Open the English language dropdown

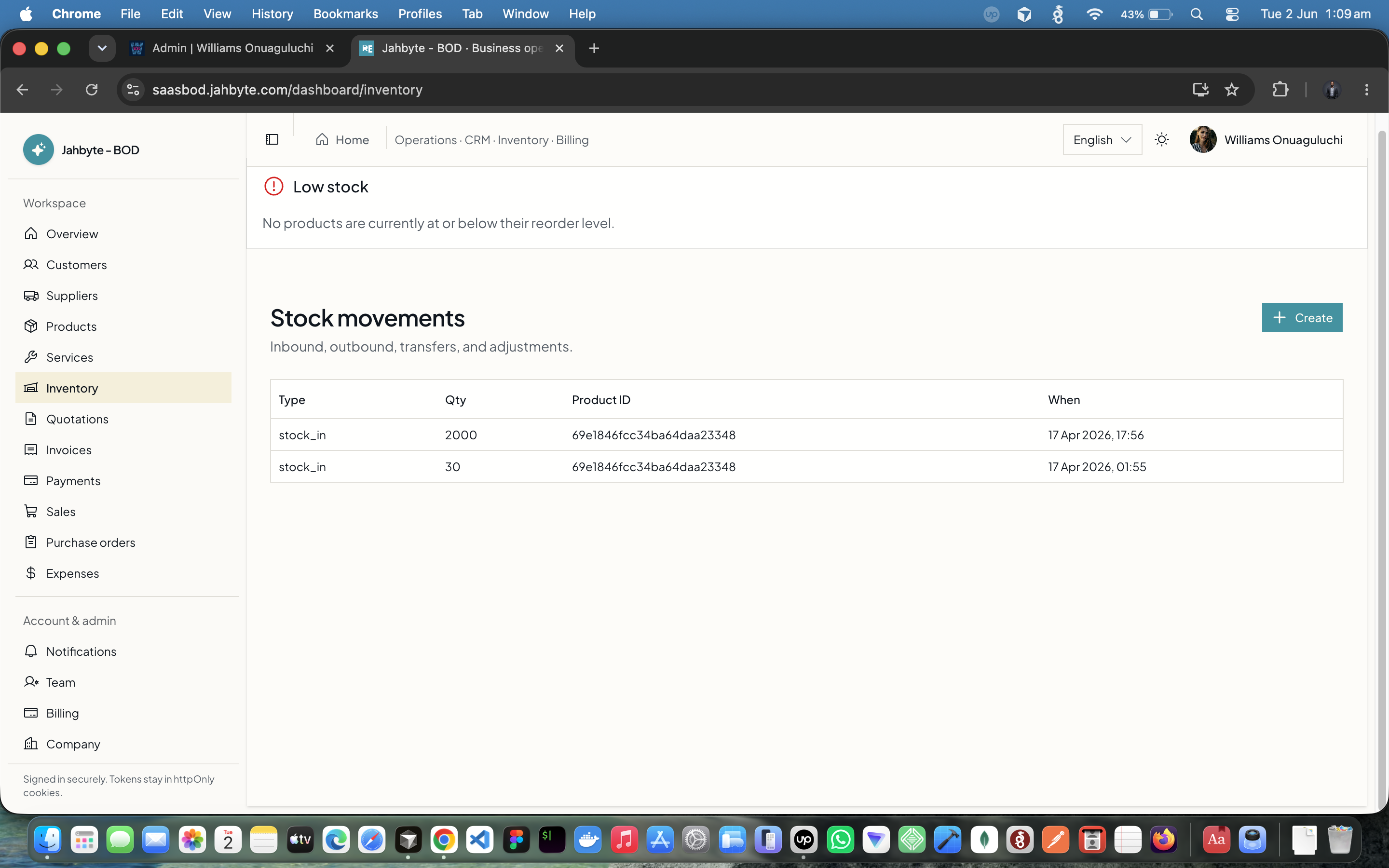point(1102,139)
